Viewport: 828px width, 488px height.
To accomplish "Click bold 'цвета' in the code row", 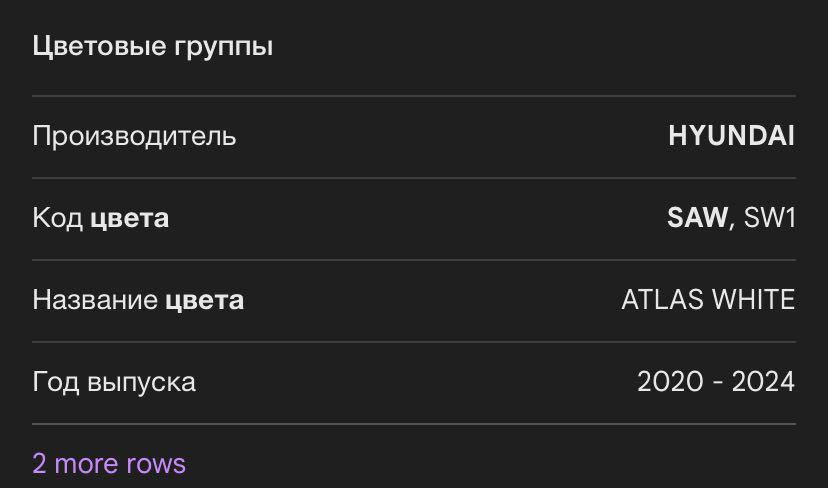I will tap(129, 220).
